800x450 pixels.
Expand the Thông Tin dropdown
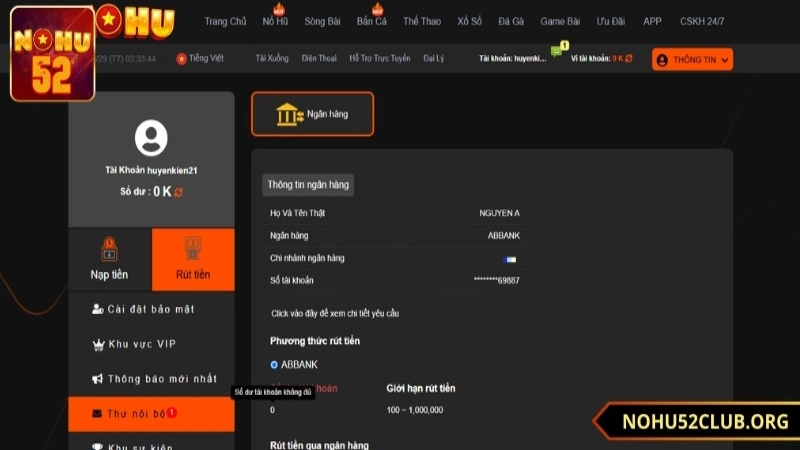(692, 60)
